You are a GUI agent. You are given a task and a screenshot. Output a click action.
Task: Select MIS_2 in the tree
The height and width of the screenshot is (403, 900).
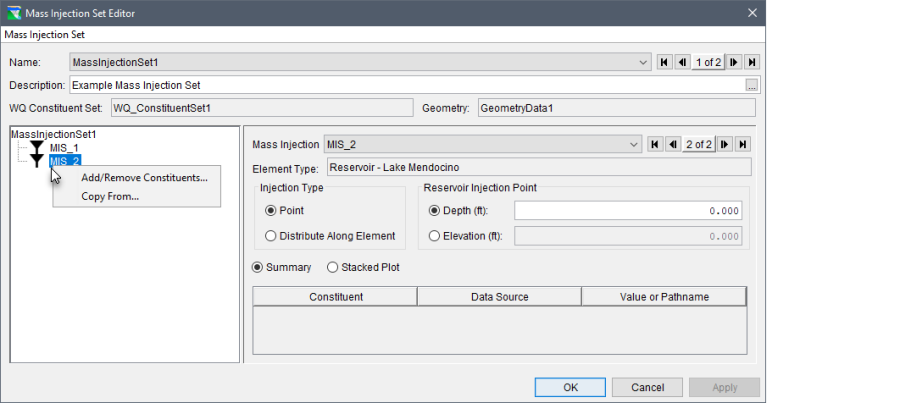[65, 161]
